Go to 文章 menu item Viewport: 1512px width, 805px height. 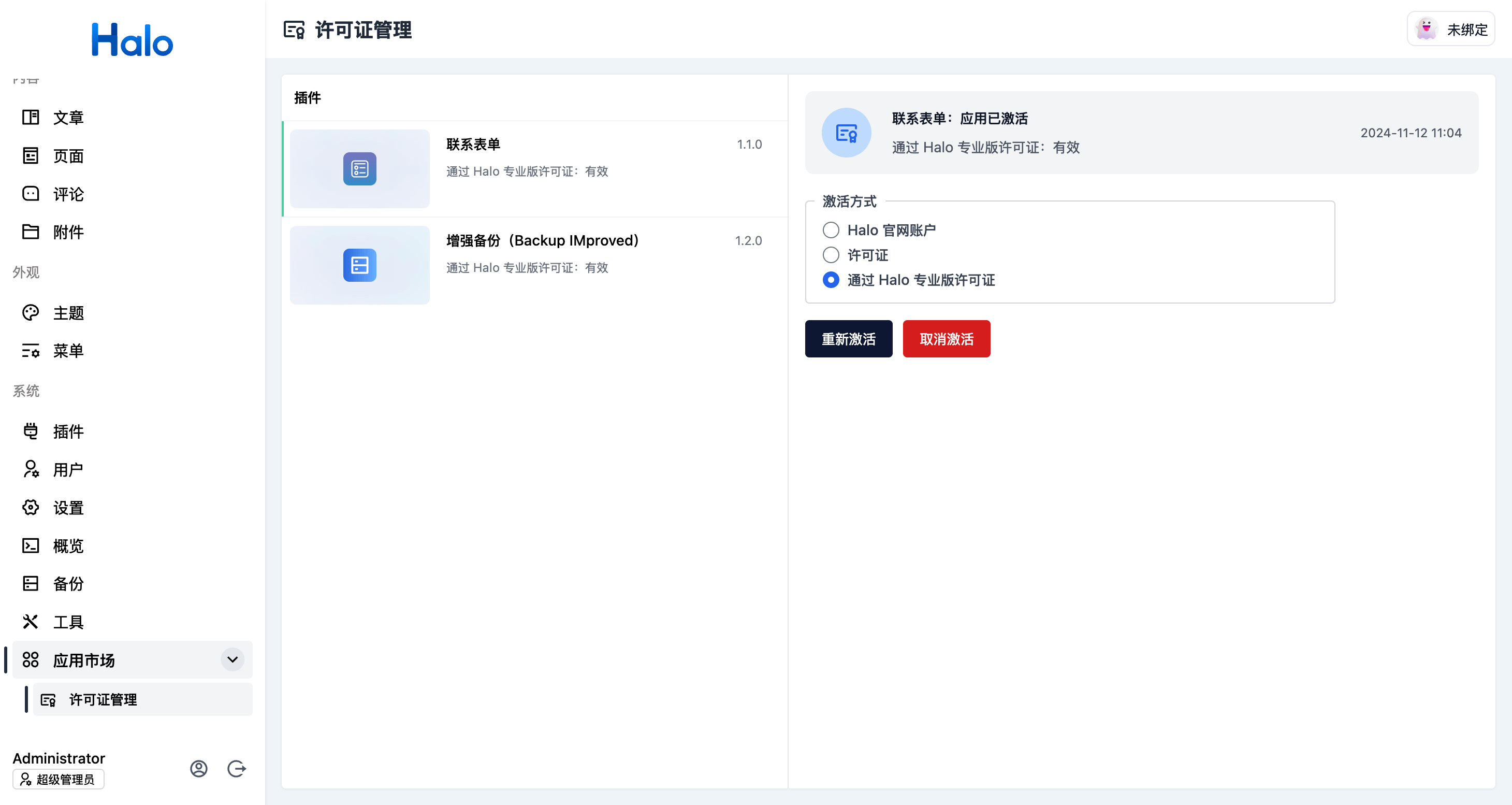pos(132,118)
